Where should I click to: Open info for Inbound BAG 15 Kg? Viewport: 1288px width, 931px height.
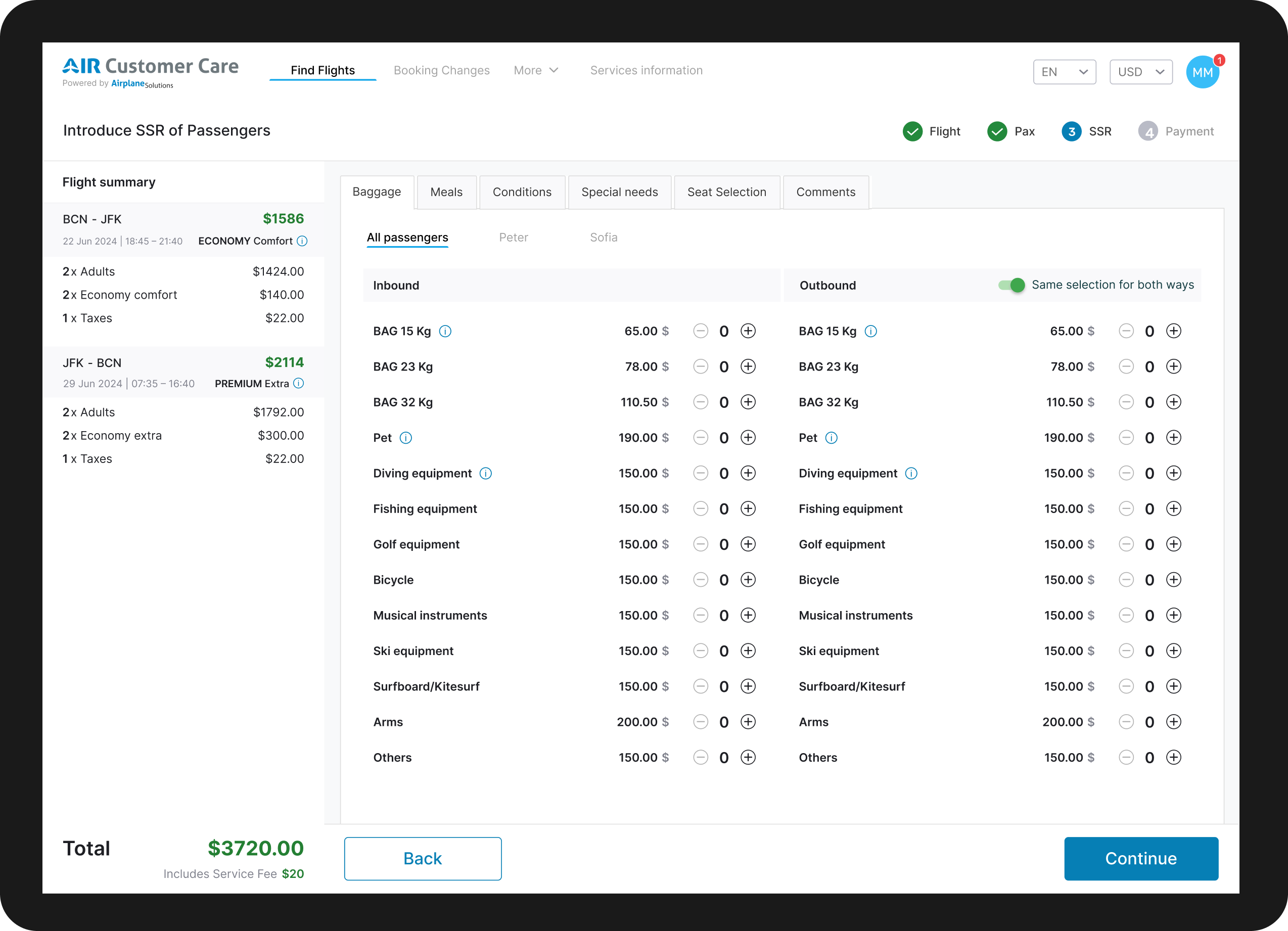coord(445,332)
